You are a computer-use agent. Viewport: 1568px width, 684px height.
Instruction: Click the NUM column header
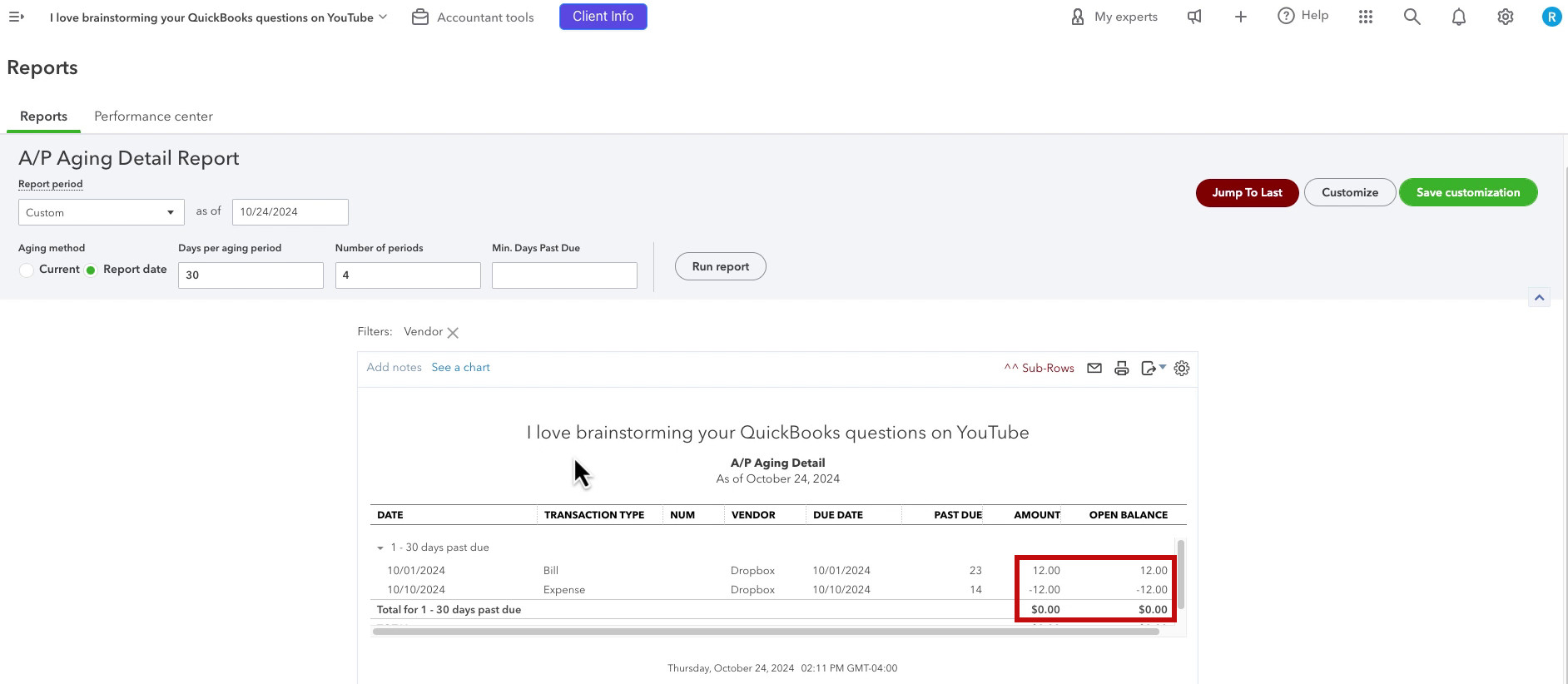pyautogui.click(x=682, y=515)
